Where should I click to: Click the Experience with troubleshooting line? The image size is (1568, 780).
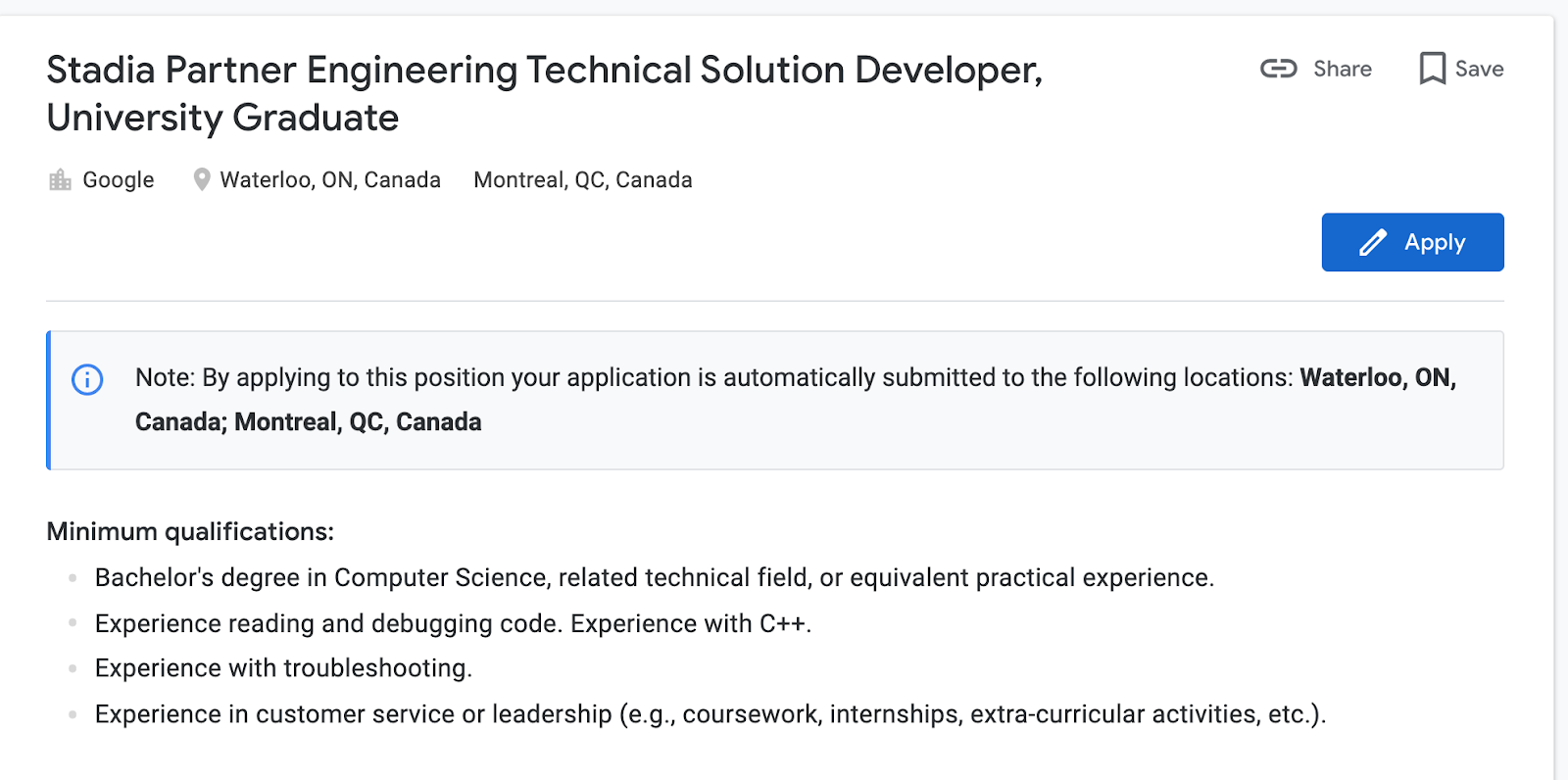coord(283,668)
